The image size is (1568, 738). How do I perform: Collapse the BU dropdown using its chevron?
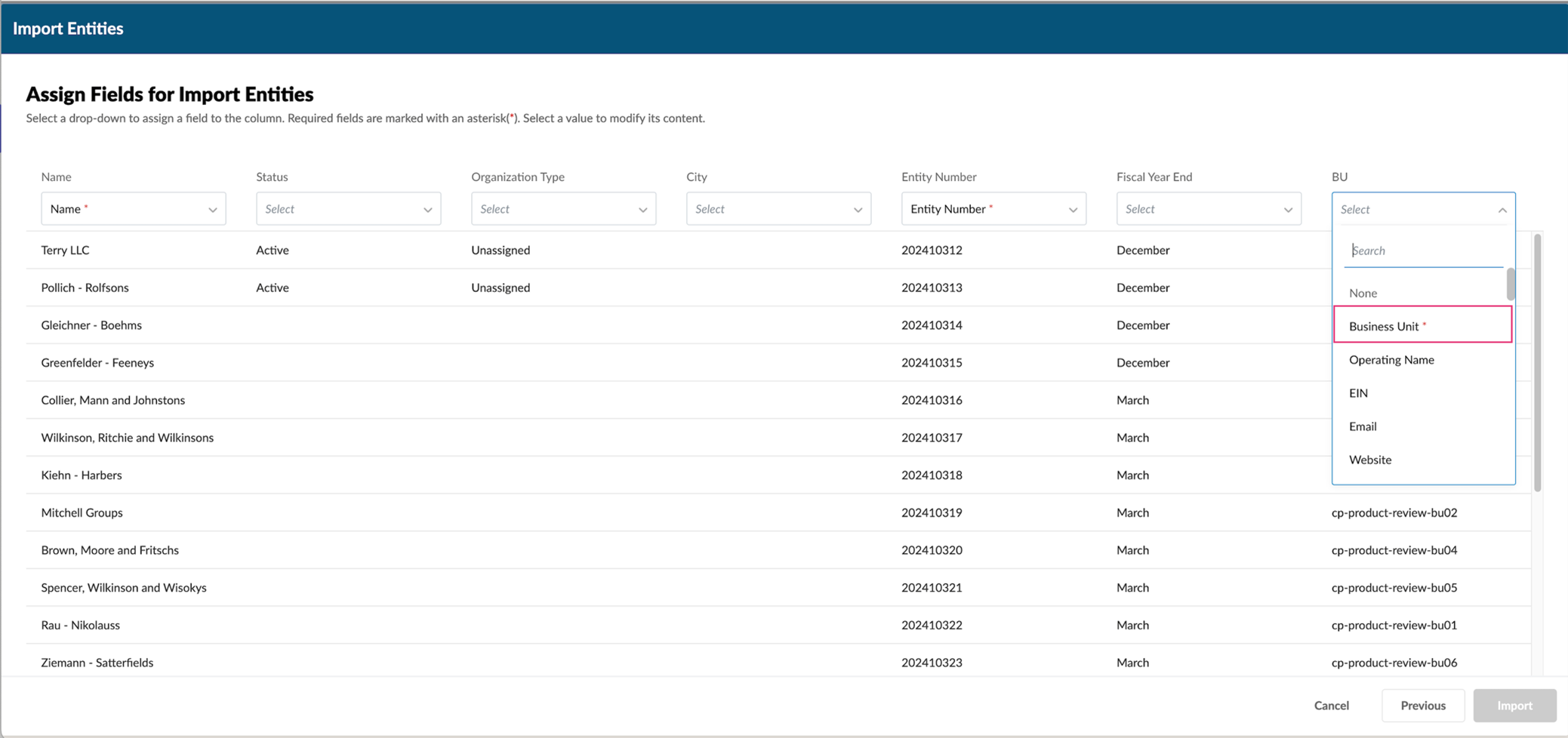[1502, 210]
